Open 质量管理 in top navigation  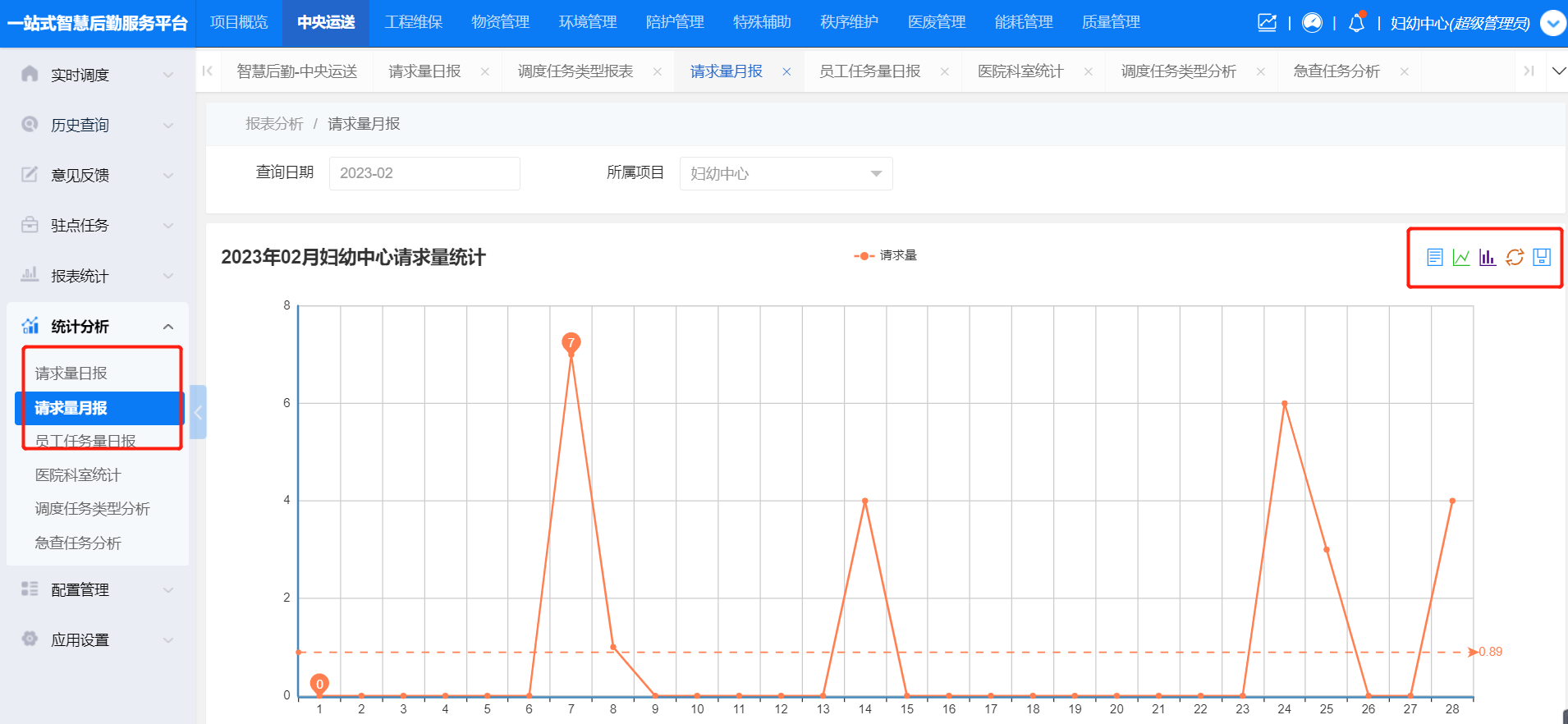coord(1111,22)
